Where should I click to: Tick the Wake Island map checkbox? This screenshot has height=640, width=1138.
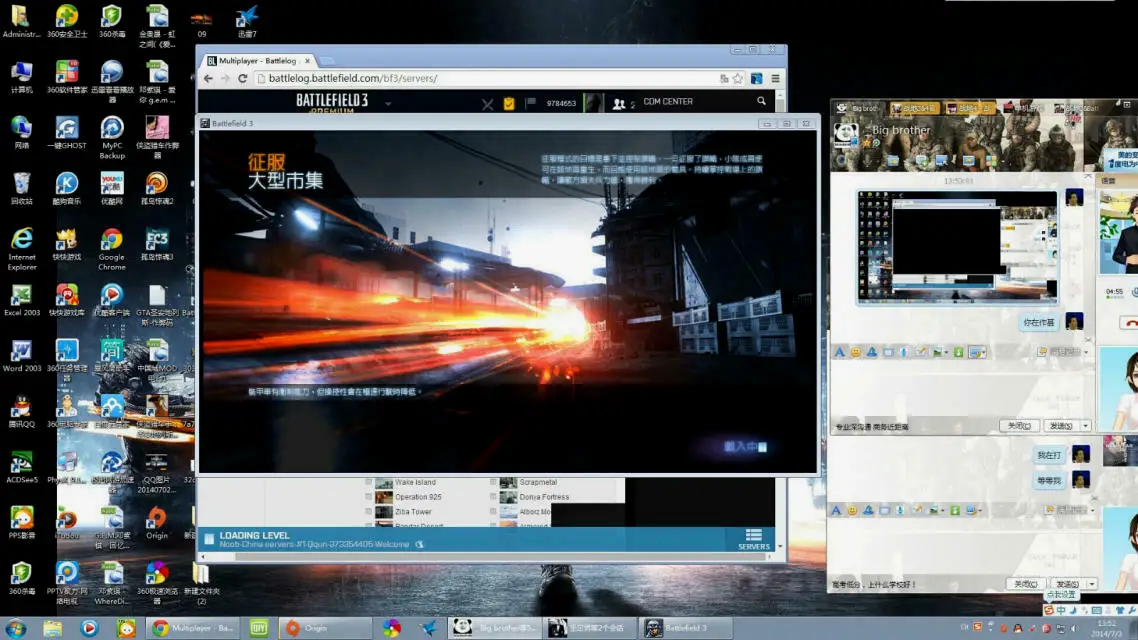(368, 482)
